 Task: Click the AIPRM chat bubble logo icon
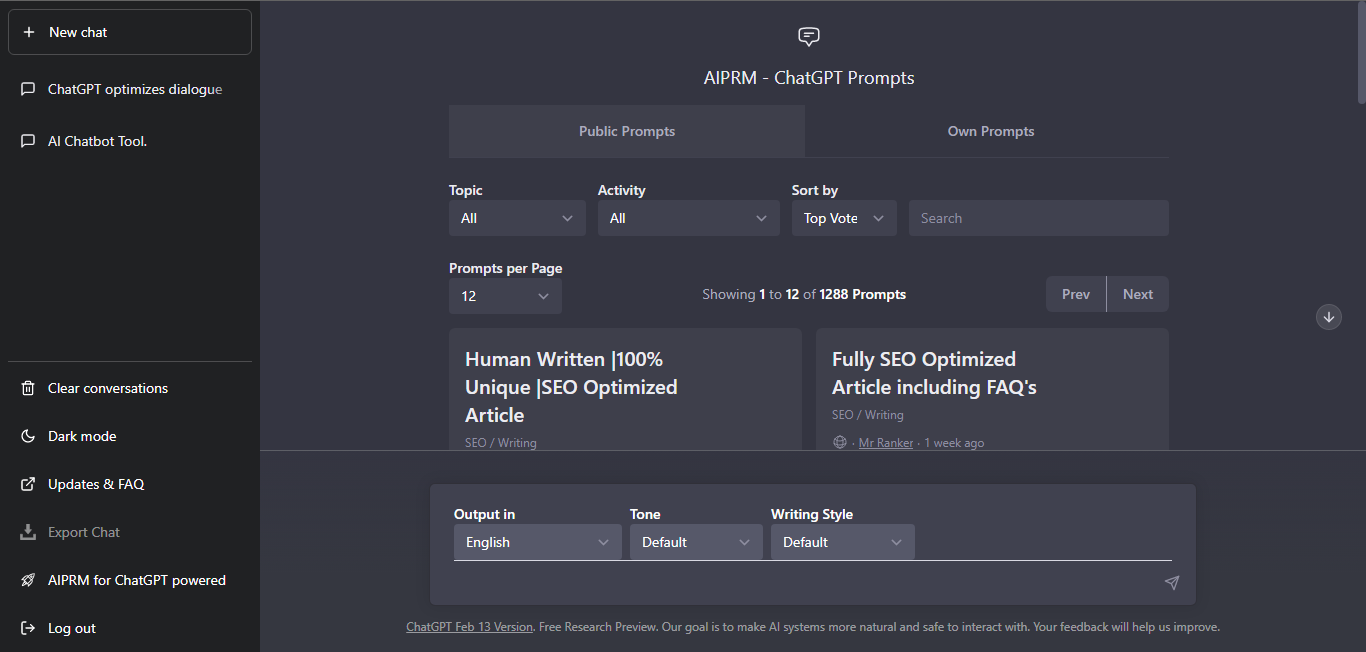tap(809, 37)
